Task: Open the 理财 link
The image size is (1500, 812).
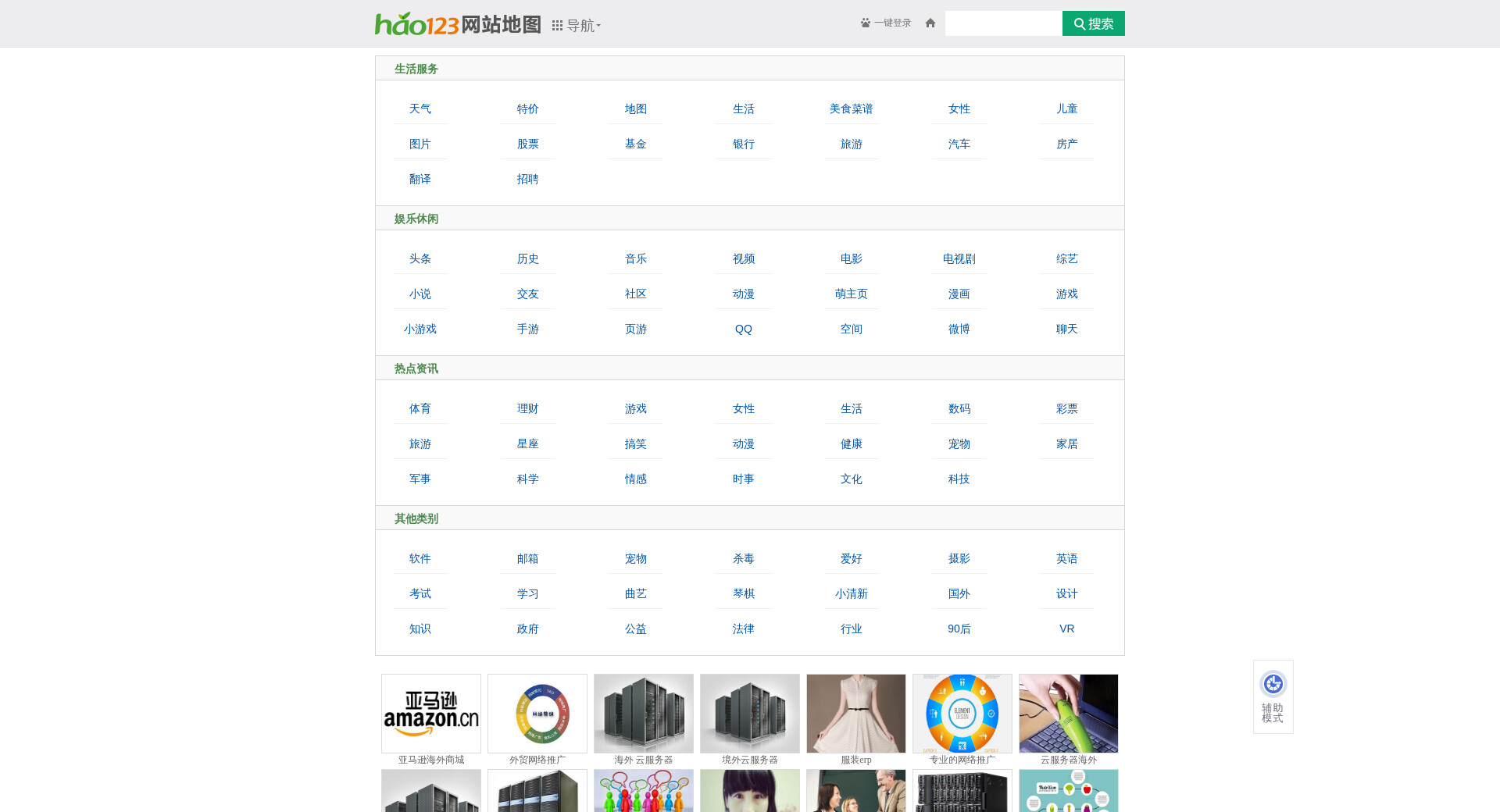Action: coord(528,409)
